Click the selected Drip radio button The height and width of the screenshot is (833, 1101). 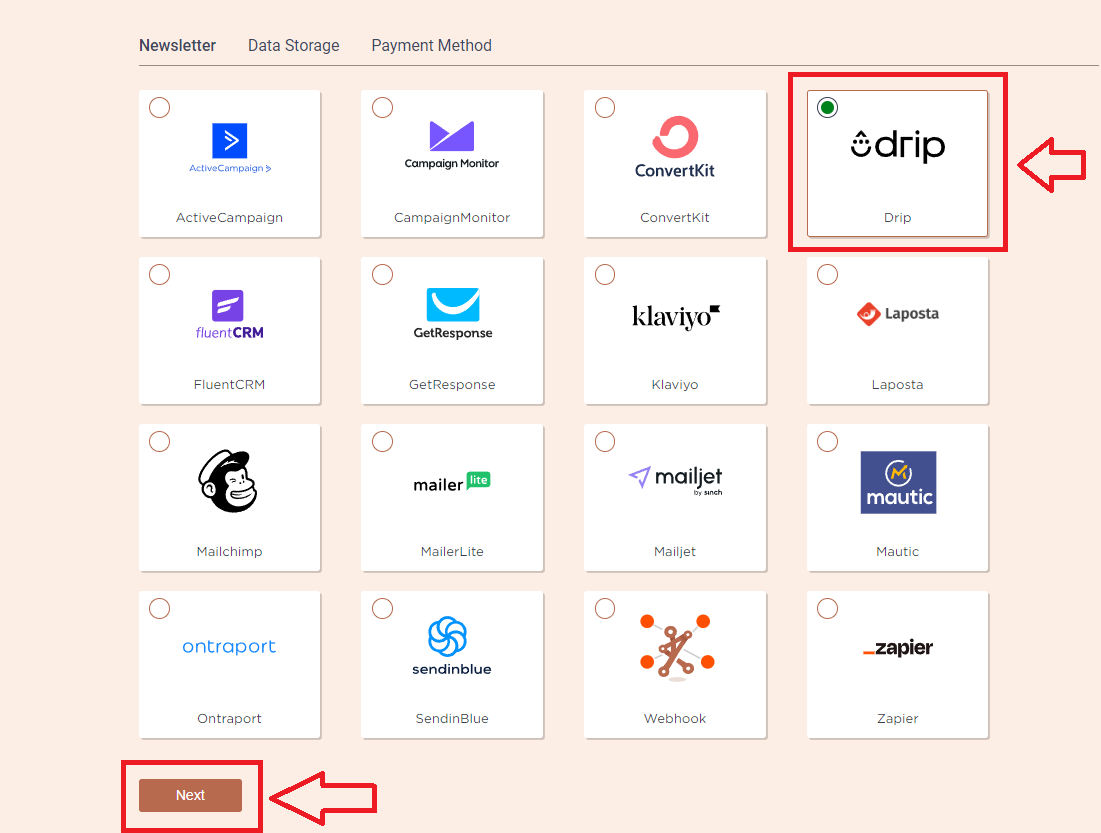[827, 107]
